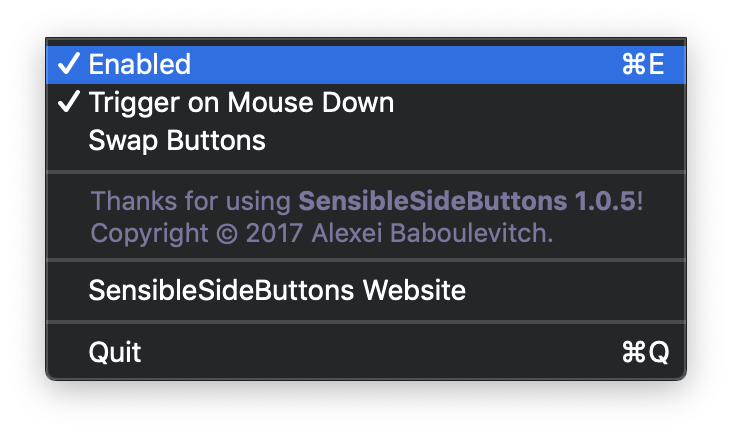Click the ⌘Q shortcut hint

[644, 352]
